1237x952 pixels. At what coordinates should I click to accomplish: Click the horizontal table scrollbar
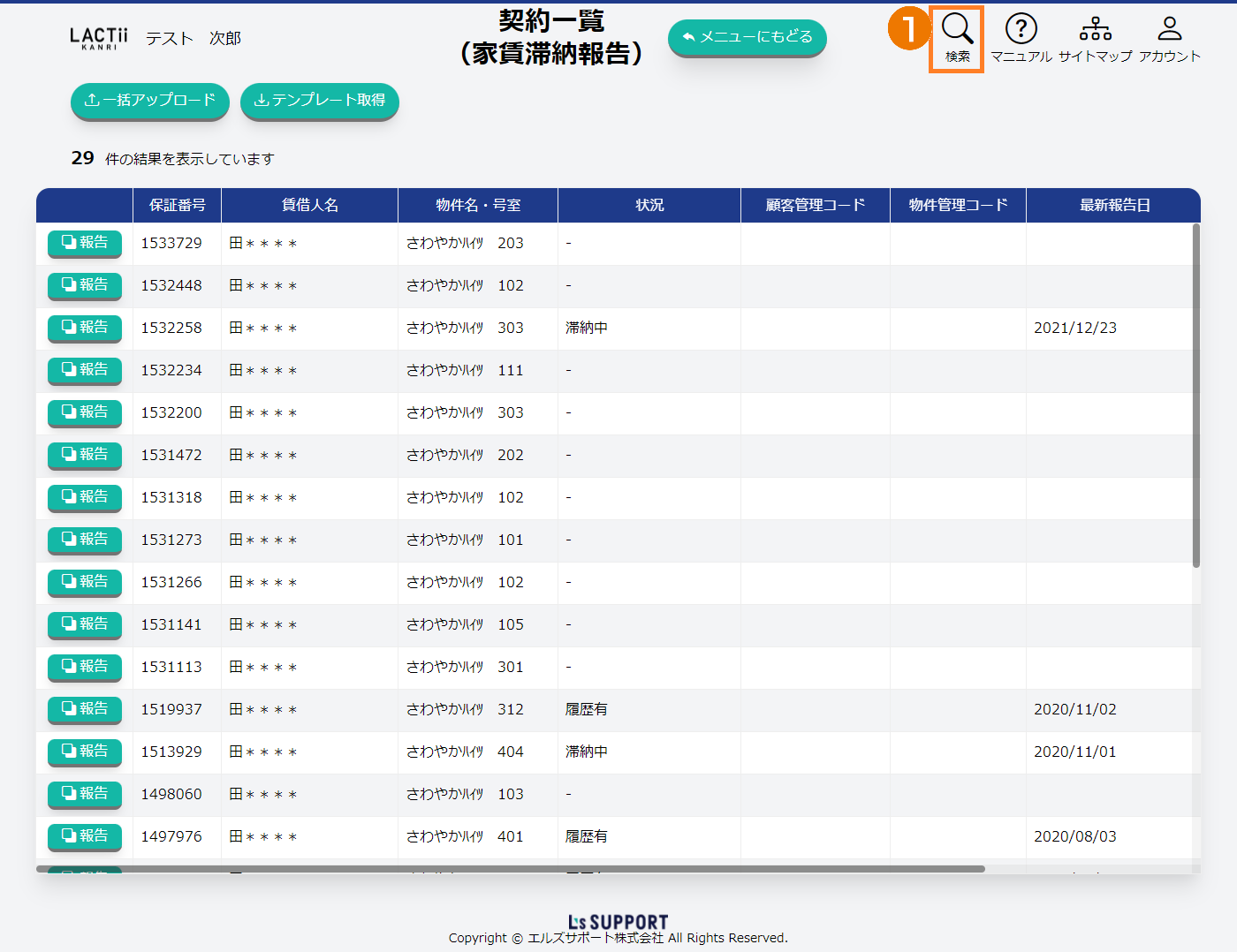511,869
